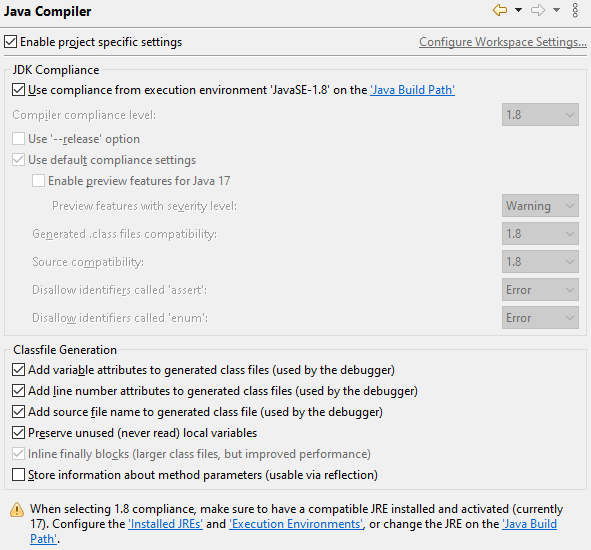Click 'Java Build Path' link in JDK Compliance
The height and width of the screenshot is (550, 591).
412,90
